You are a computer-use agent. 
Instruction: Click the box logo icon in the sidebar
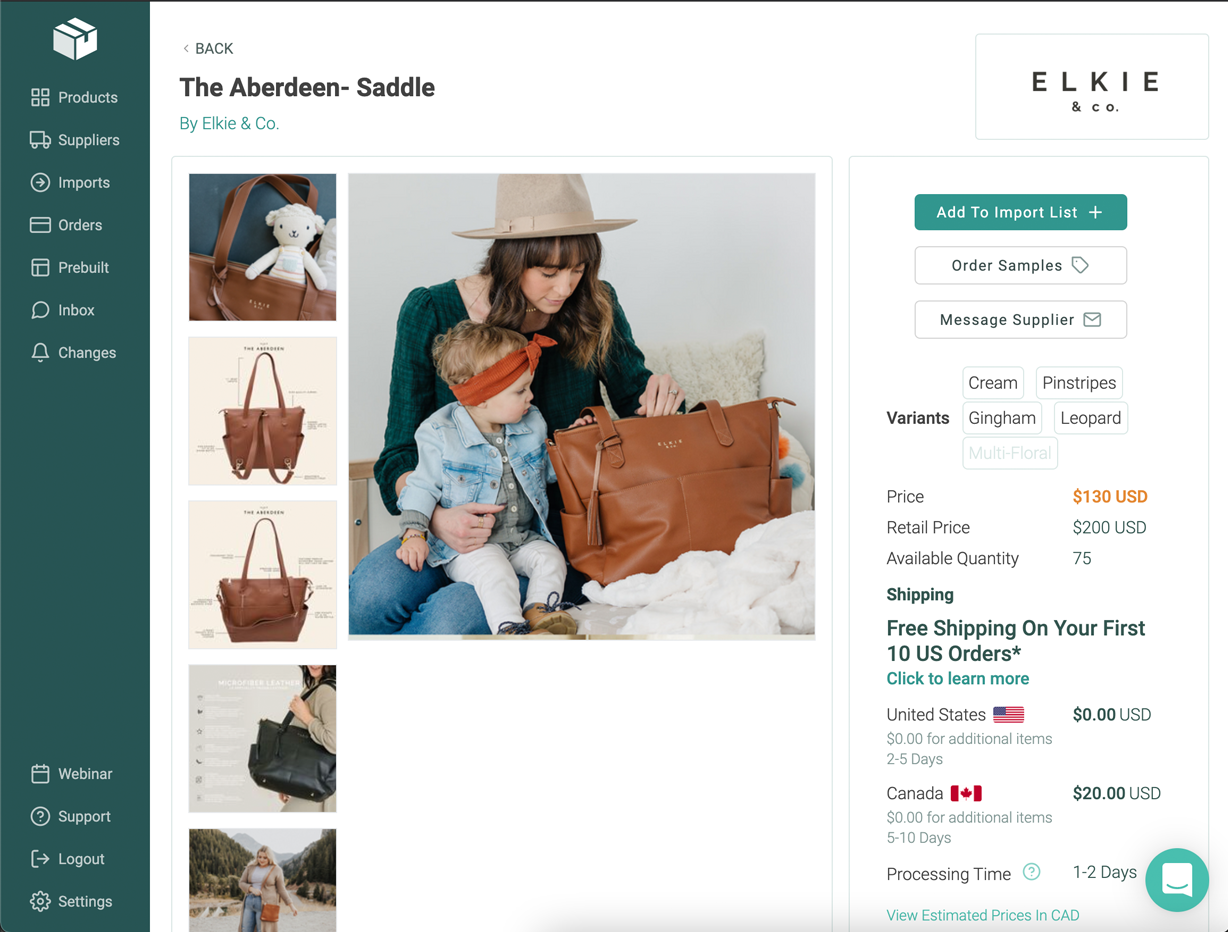tap(75, 39)
